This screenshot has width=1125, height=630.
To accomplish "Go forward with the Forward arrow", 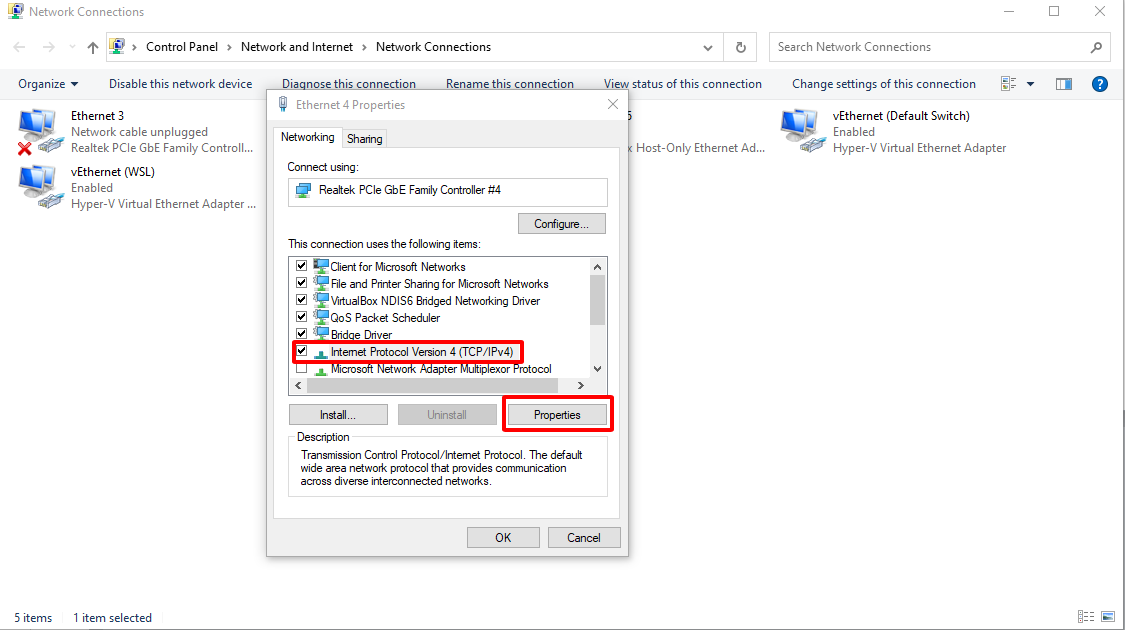I will [48, 47].
